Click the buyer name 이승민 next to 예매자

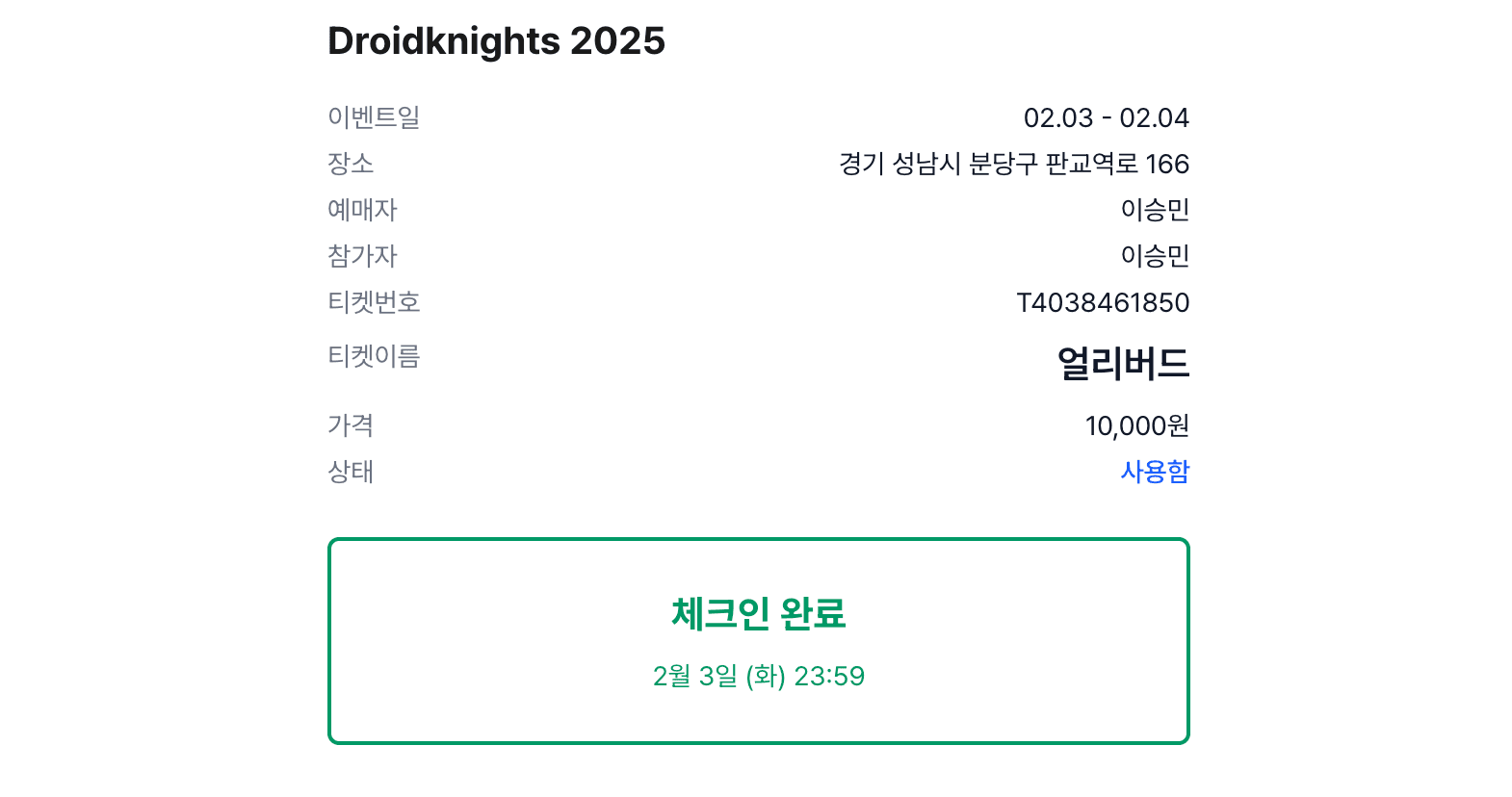(x=1154, y=210)
